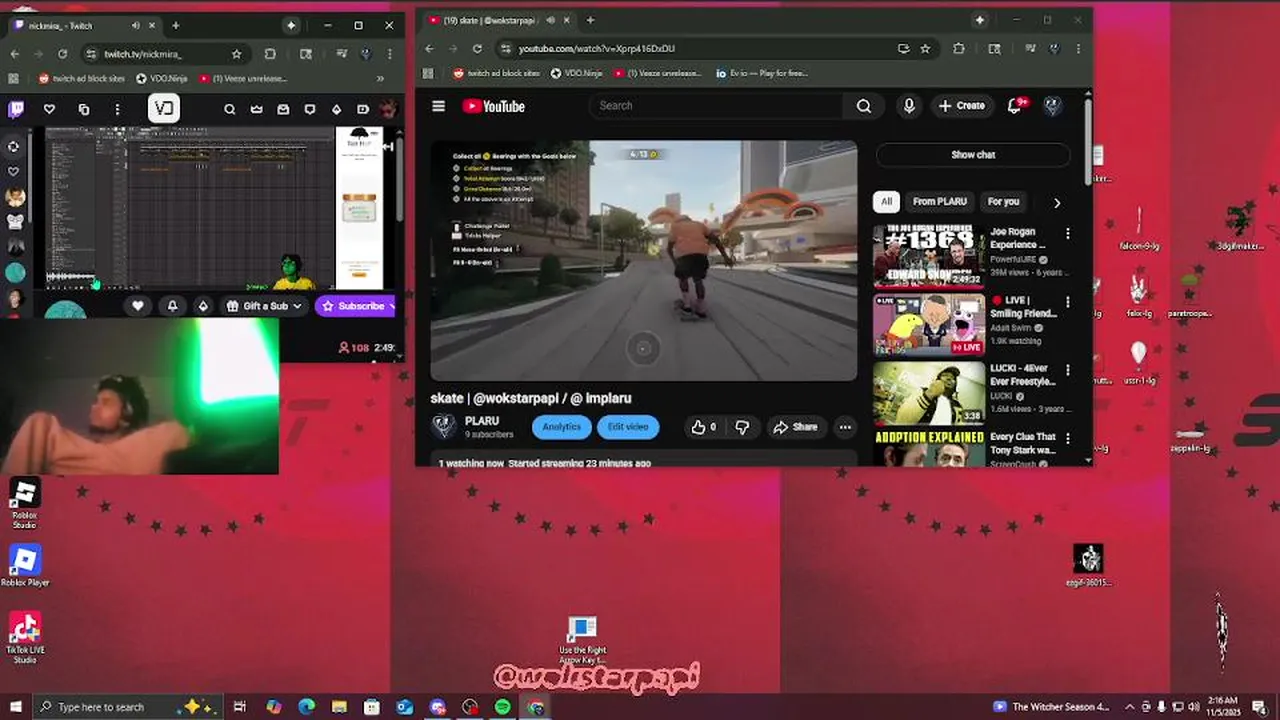Select the For you chip
Image resolution: width=1280 pixels, height=720 pixels.
(1003, 202)
